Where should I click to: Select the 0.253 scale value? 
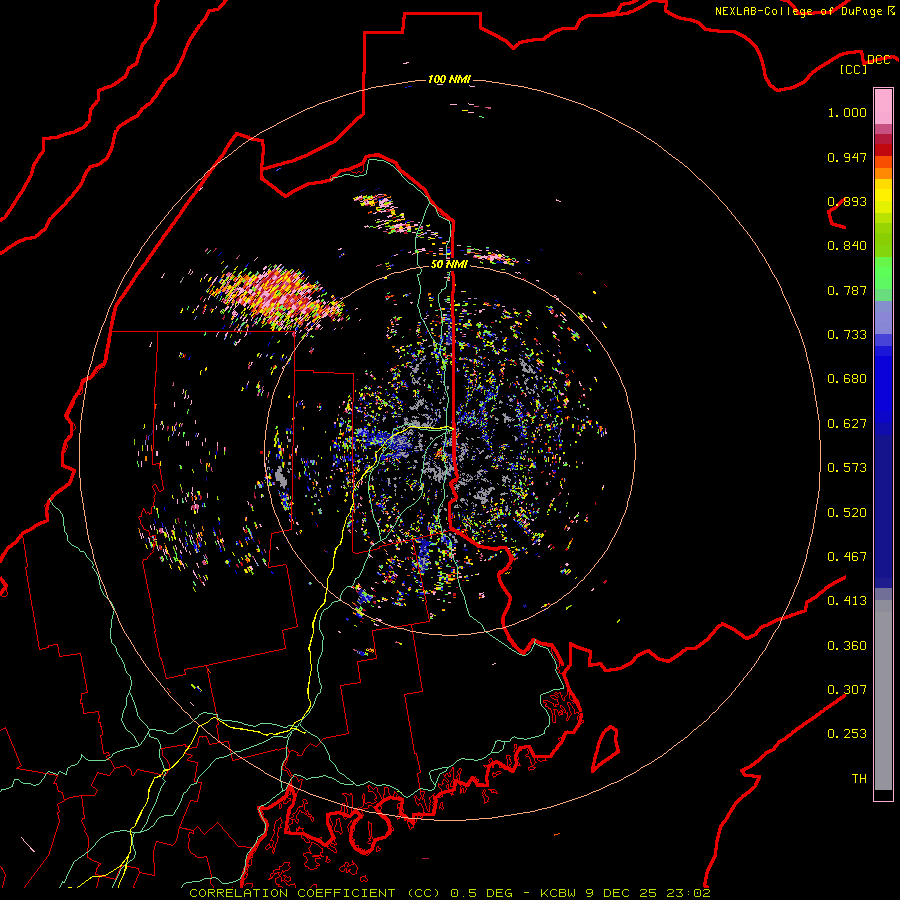point(847,734)
